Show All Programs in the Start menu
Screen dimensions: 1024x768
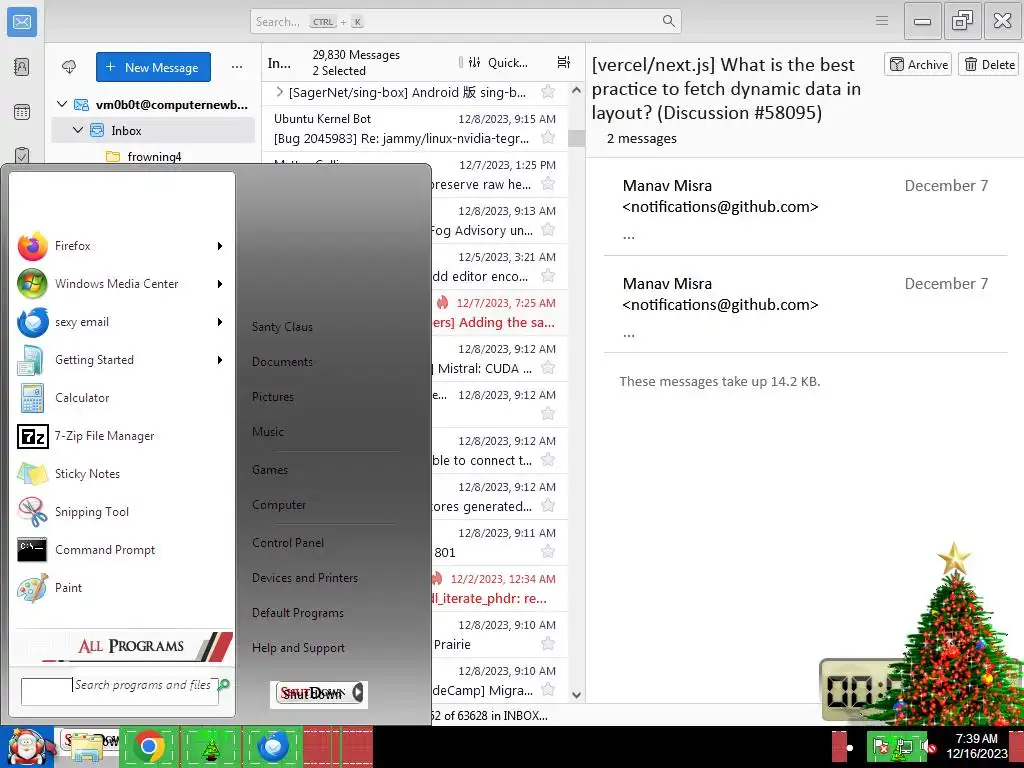pos(124,646)
